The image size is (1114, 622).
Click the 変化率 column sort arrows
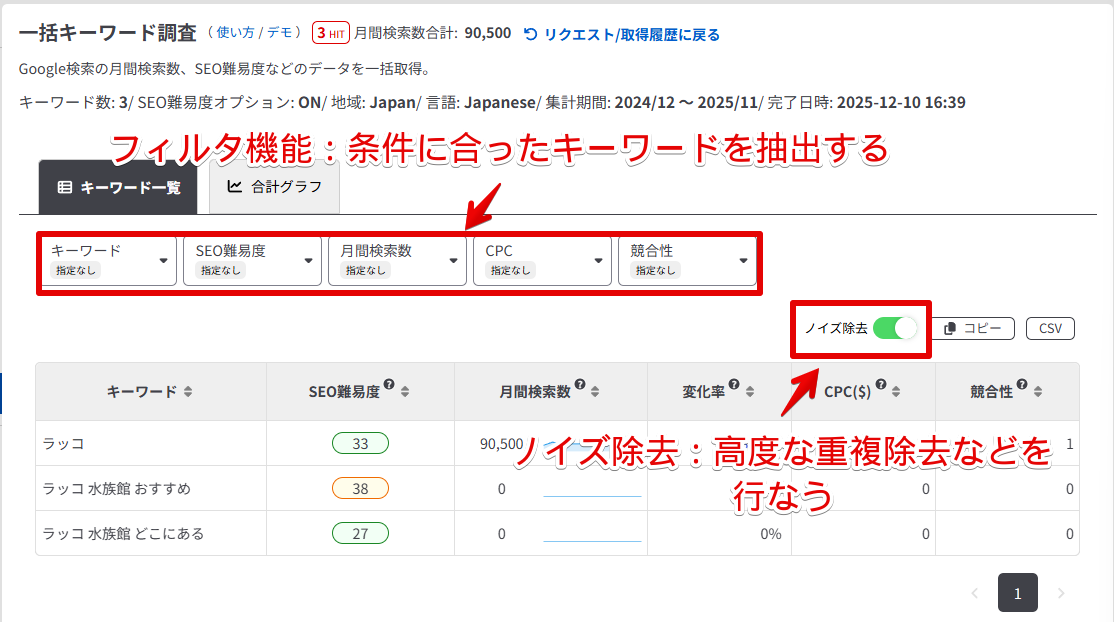point(750,392)
